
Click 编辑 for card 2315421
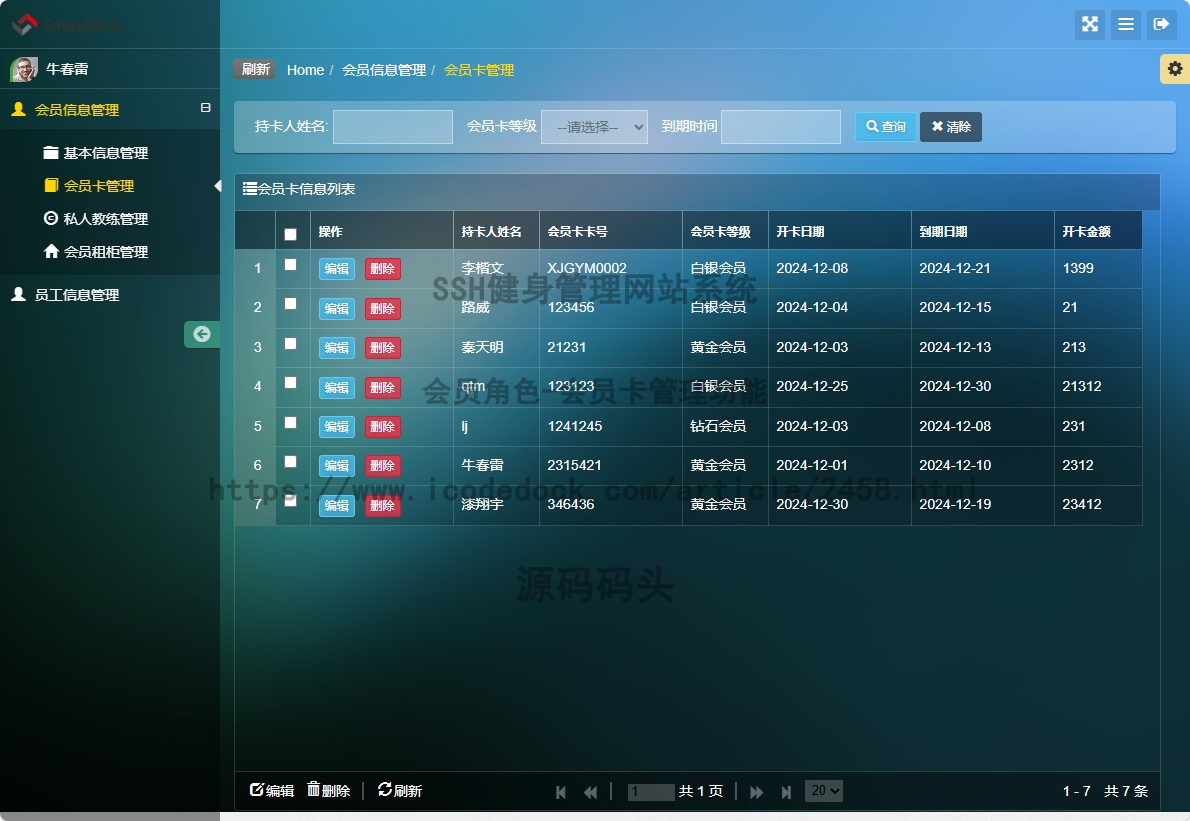[x=337, y=466]
